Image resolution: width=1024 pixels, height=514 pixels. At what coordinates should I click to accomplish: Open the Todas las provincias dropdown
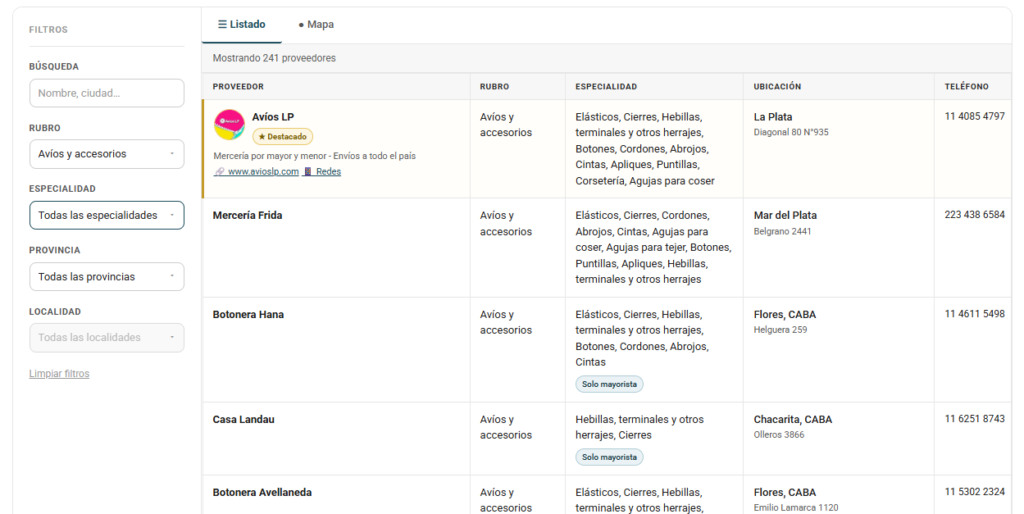click(x=106, y=277)
